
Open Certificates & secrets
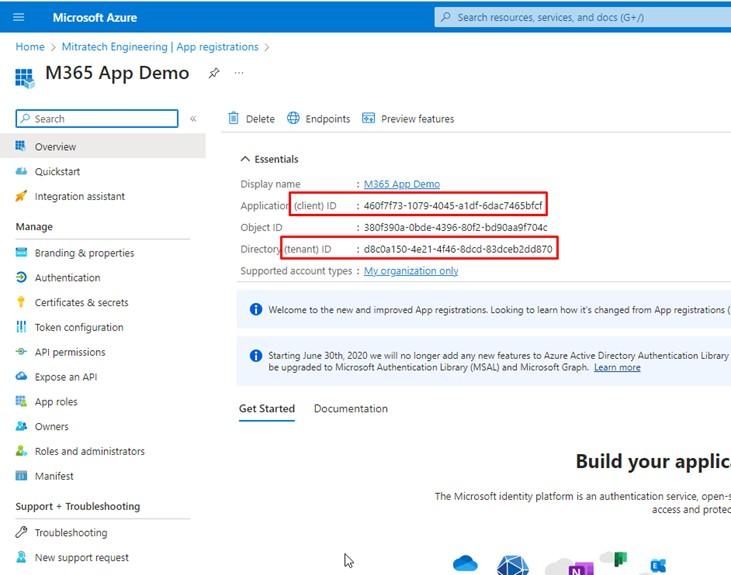[81, 302]
